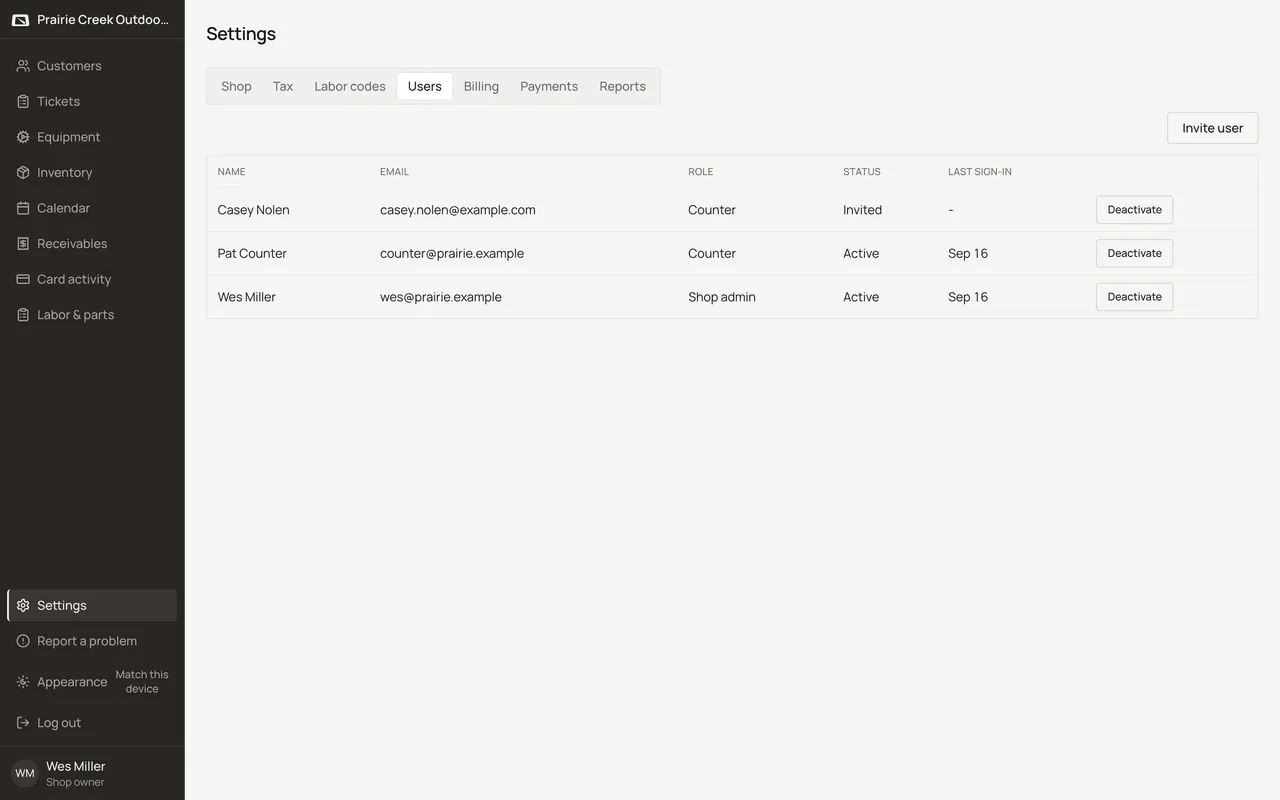
Task: Click the Receivables dollar icon
Action: coord(23,243)
